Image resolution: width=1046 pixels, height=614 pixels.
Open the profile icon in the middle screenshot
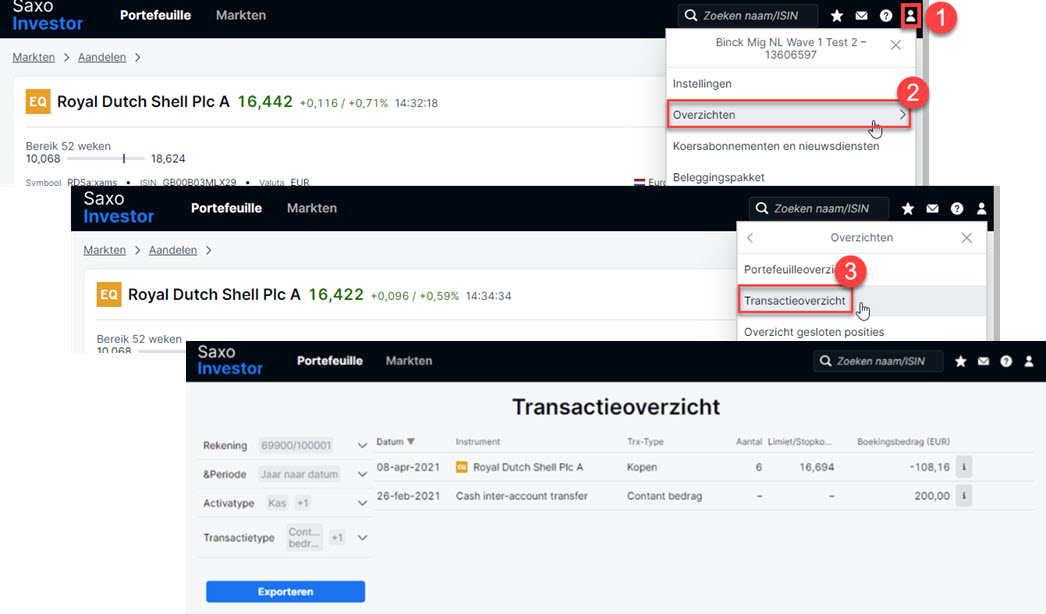coord(981,208)
